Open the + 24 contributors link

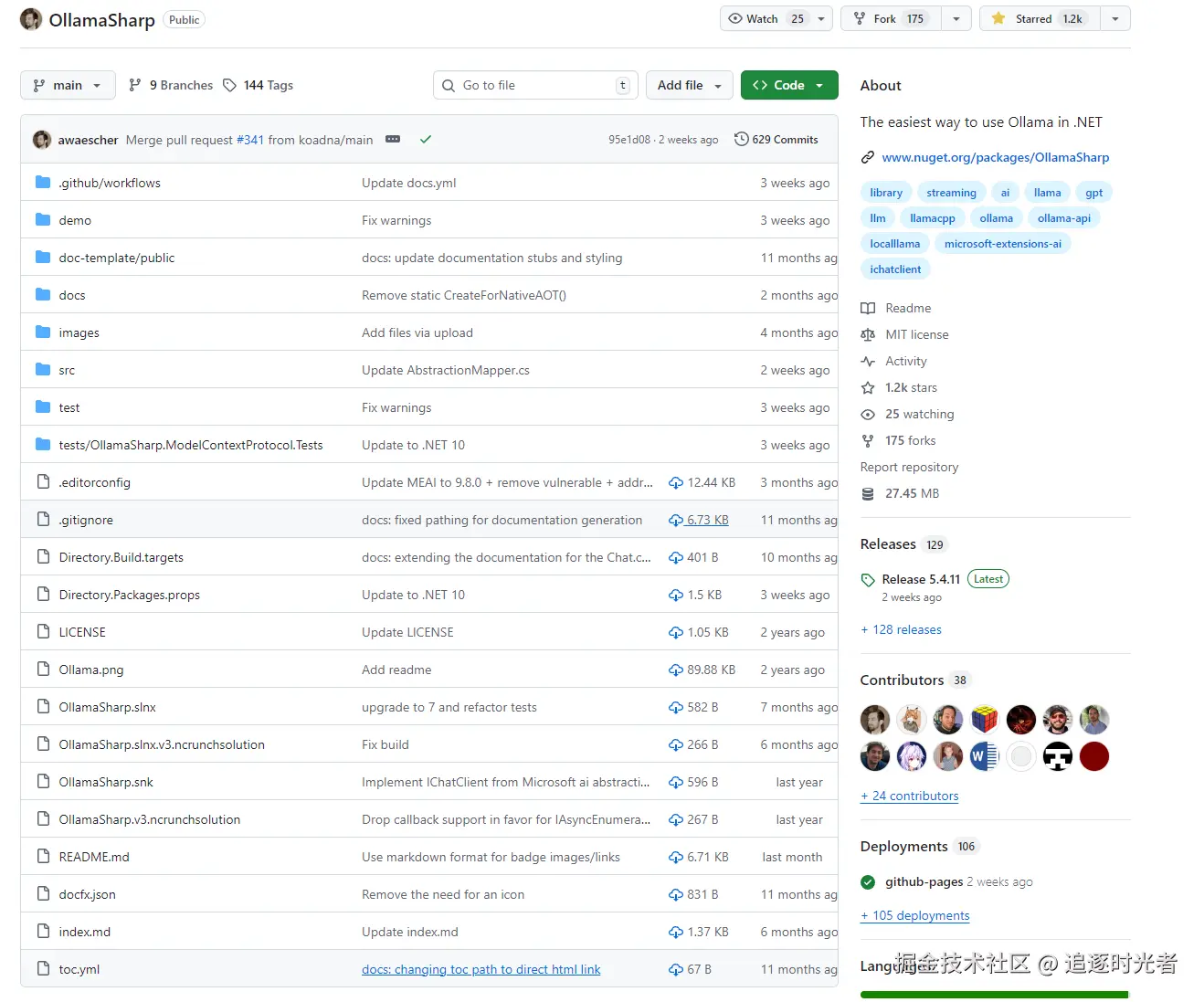tap(910, 796)
